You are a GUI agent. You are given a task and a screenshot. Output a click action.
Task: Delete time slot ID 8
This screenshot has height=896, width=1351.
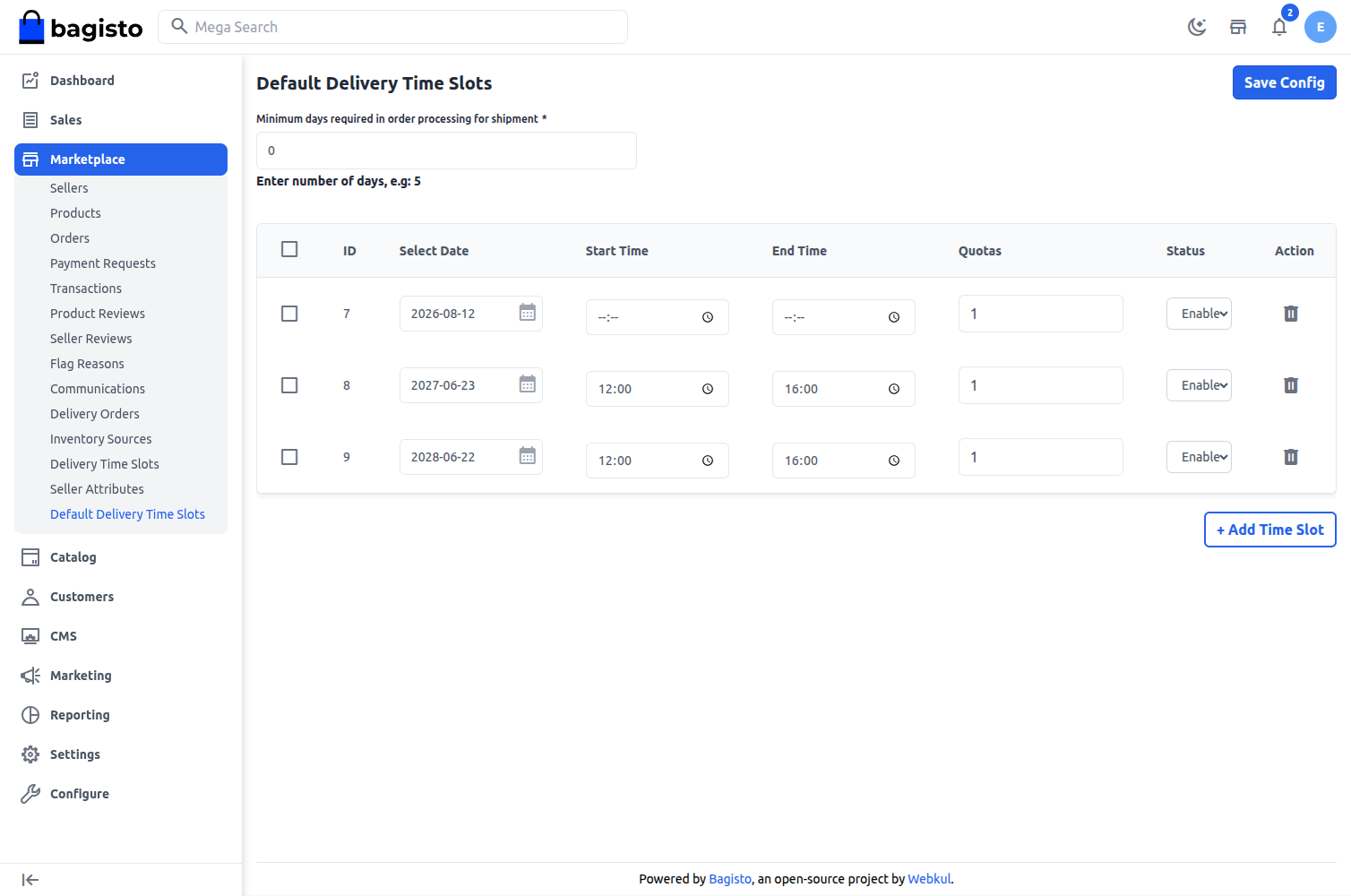(x=1291, y=385)
